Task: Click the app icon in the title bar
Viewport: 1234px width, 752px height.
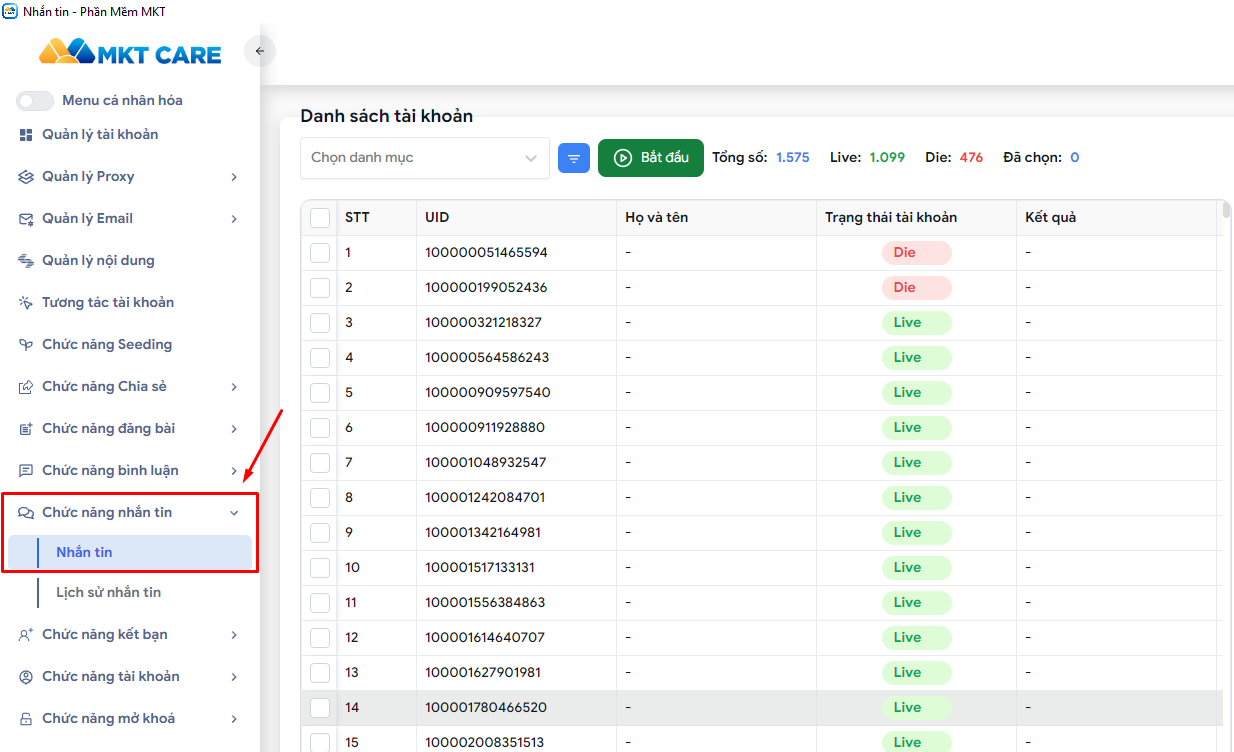Action: click(10, 11)
